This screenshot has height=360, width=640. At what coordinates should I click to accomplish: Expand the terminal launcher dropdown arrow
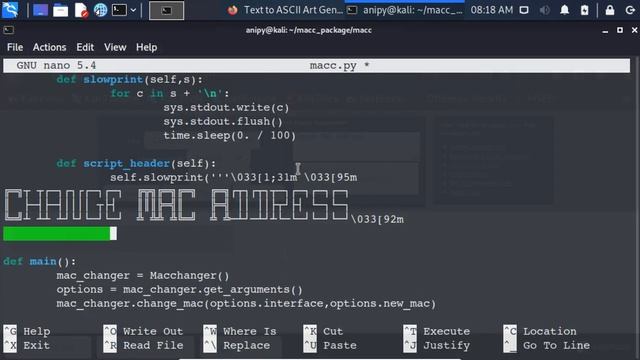pyautogui.click(x=133, y=10)
